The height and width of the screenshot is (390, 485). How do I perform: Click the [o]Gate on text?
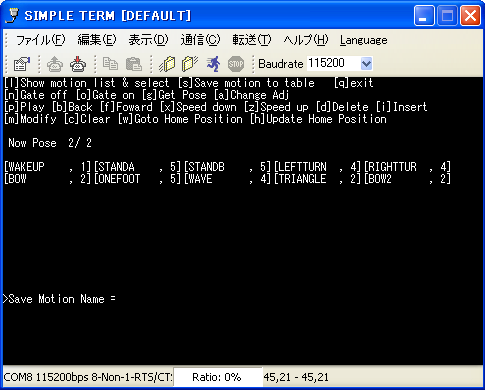(x=105, y=95)
